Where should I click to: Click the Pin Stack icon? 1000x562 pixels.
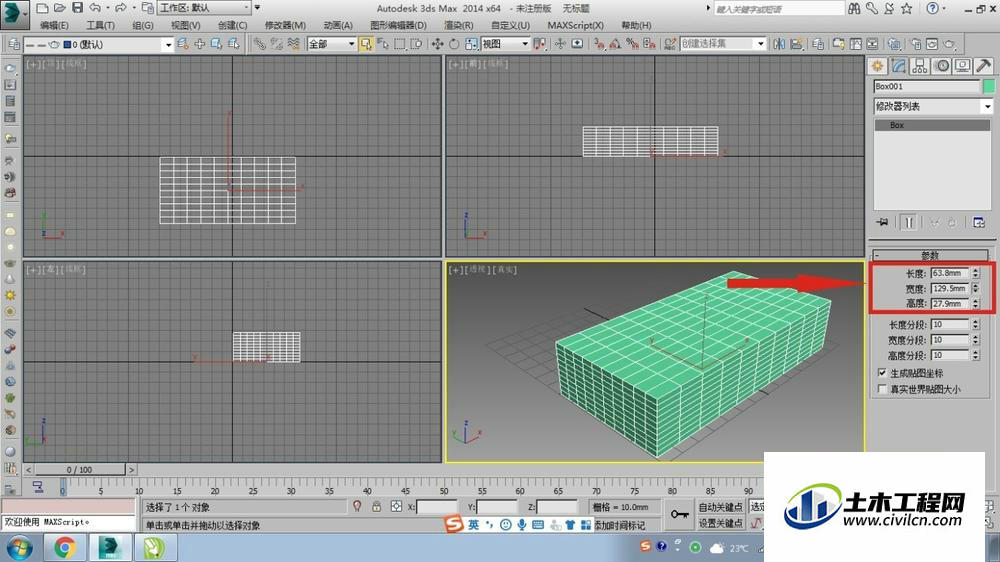[x=883, y=222]
